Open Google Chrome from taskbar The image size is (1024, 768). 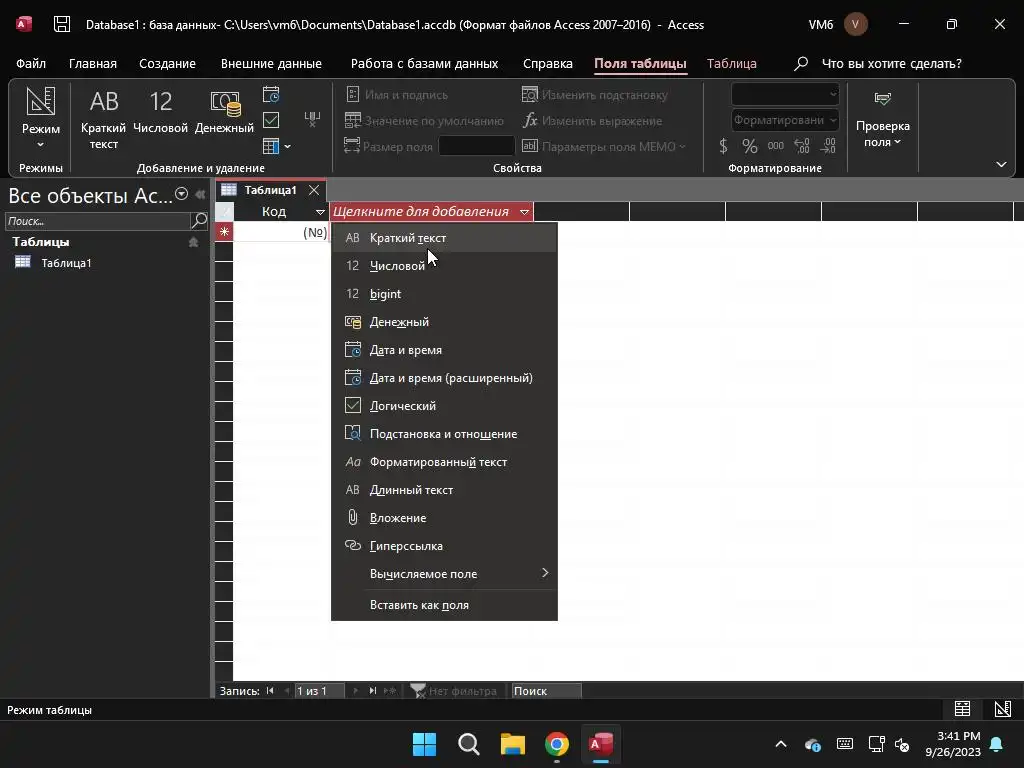tap(557, 744)
